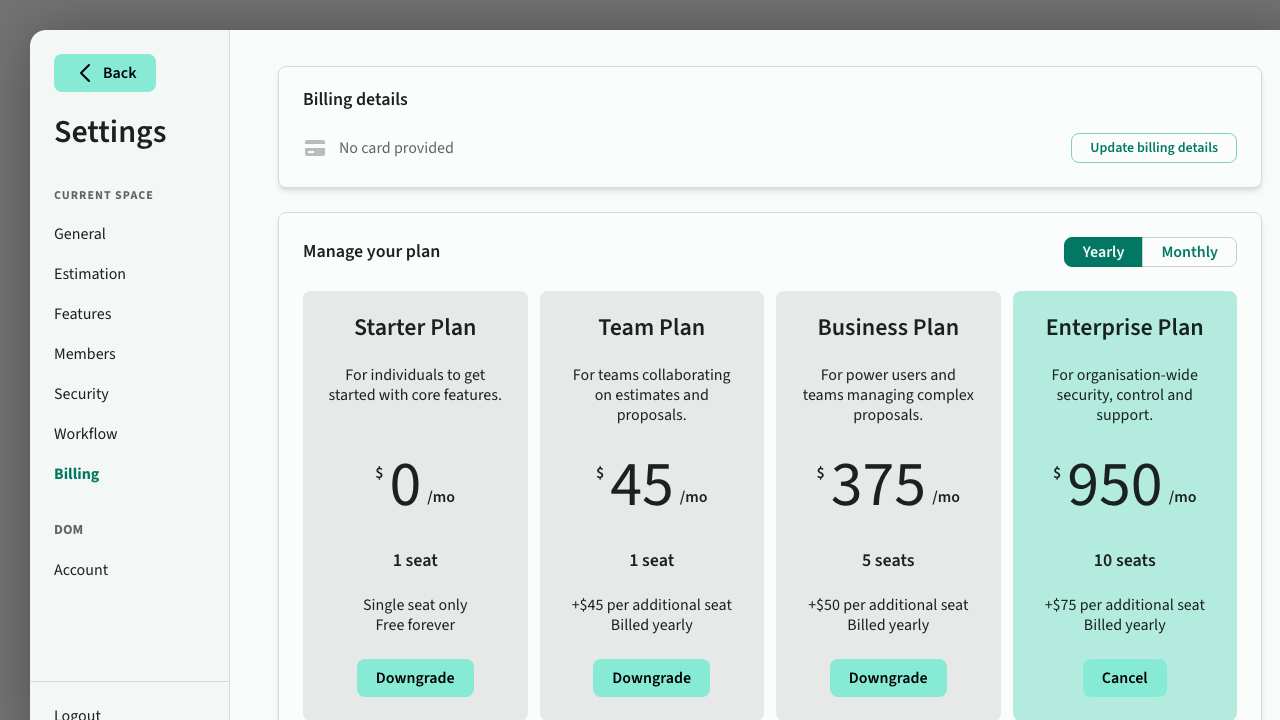The width and height of the screenshot is (1280, 720).
Task: Click Logout in sidebar
Action: (78, 713)
